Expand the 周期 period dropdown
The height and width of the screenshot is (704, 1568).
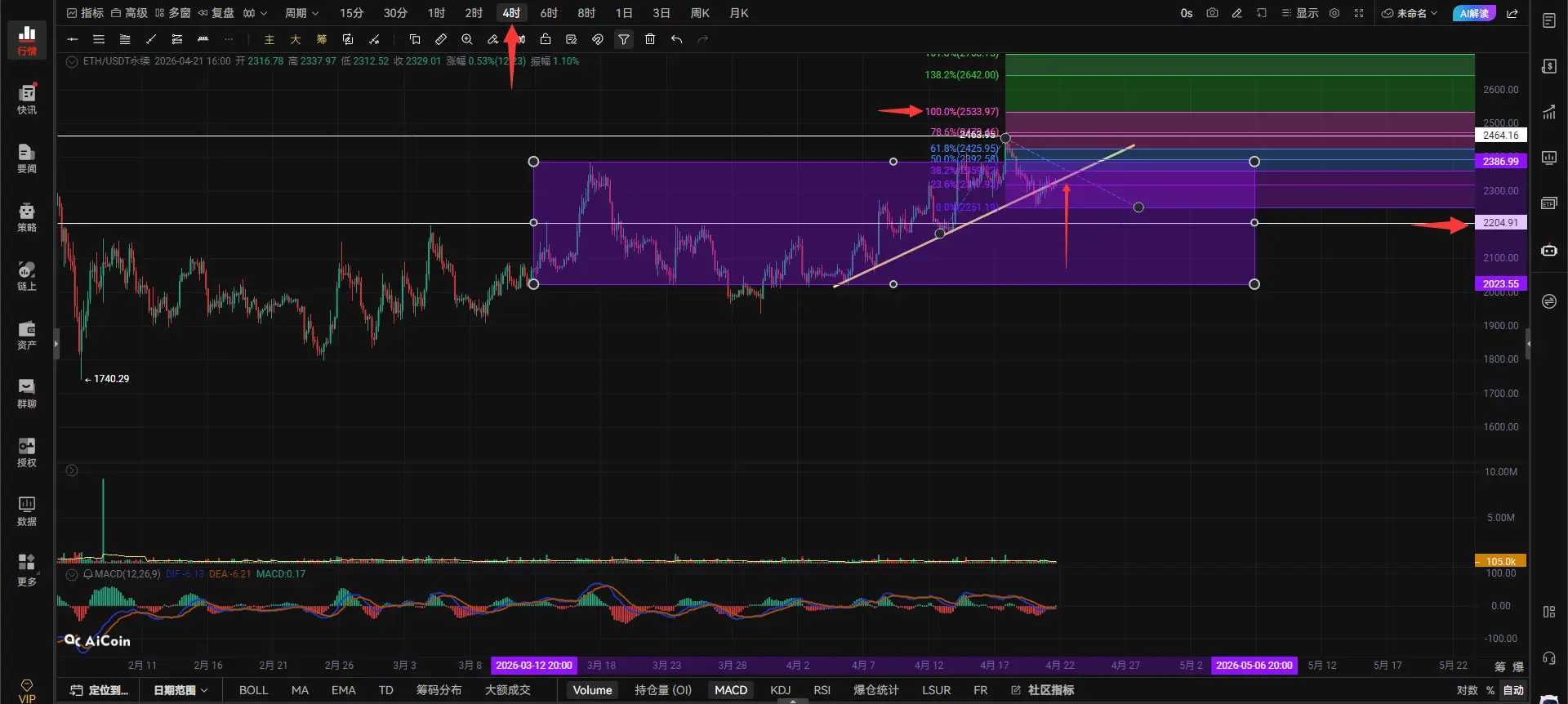pyautogui.click(x=301, y=13)
